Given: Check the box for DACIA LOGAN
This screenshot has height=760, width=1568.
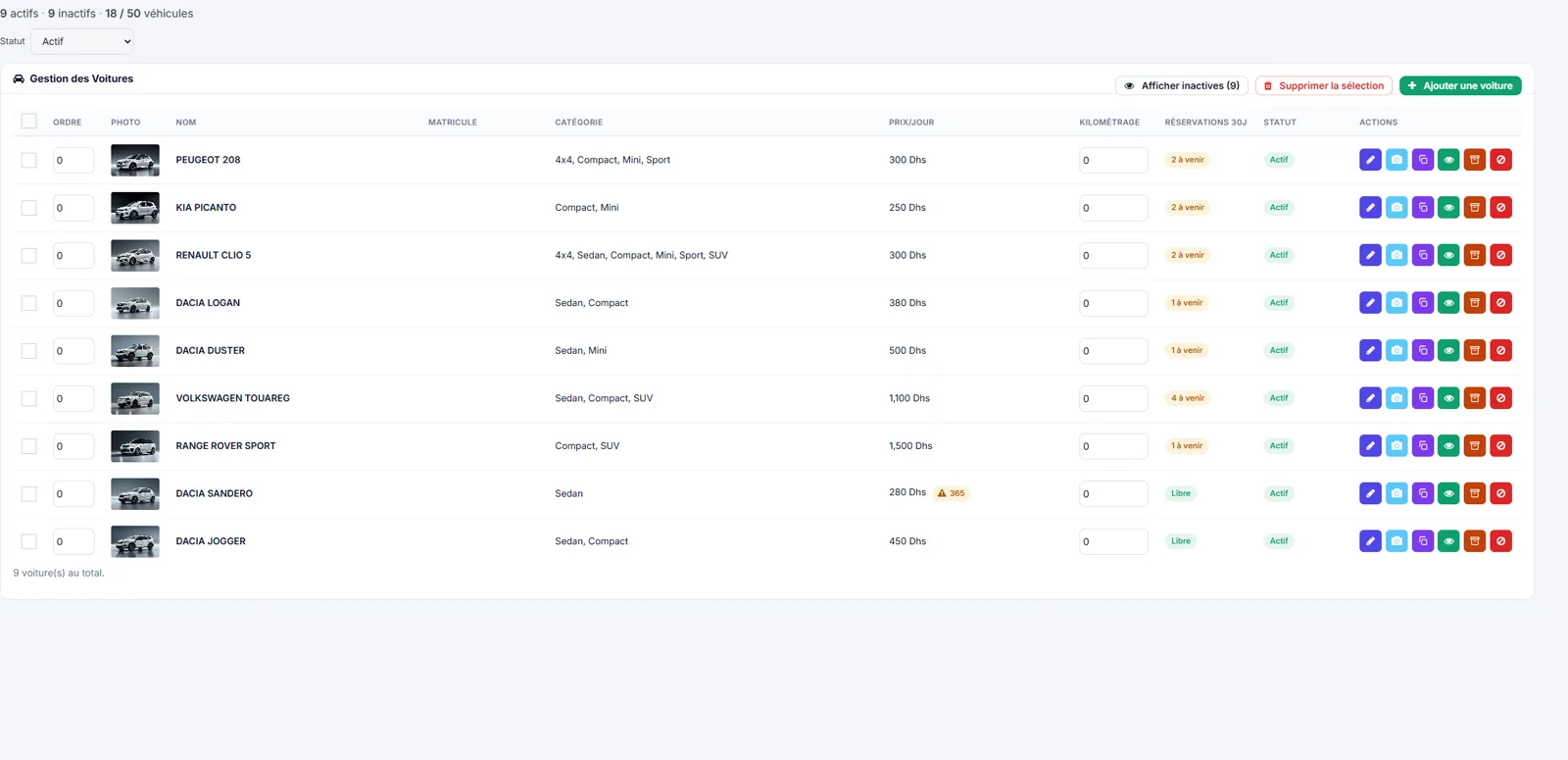Looking at the screenshot, I should point(29,303).
